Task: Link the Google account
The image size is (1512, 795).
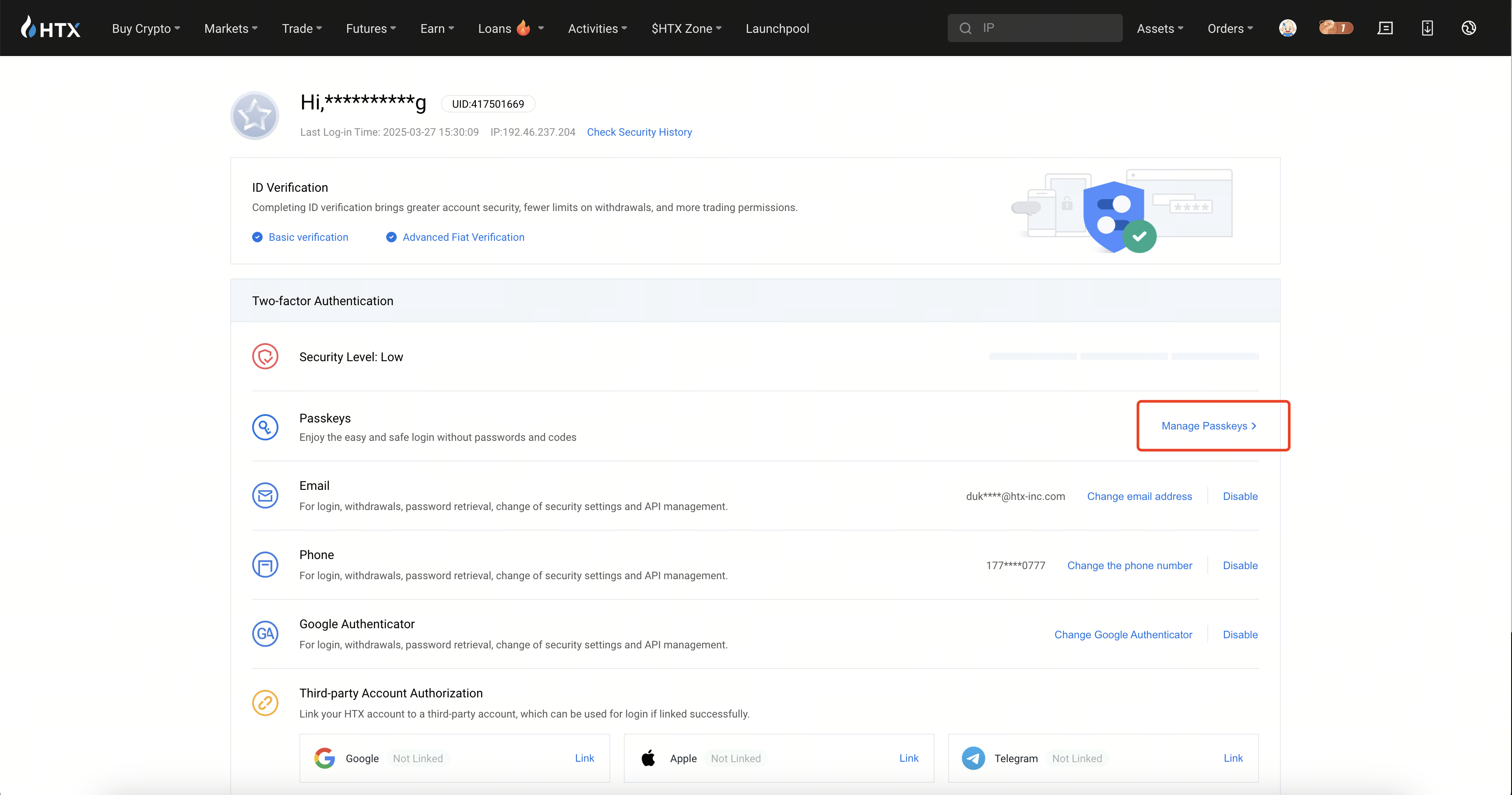Action: 584,758
